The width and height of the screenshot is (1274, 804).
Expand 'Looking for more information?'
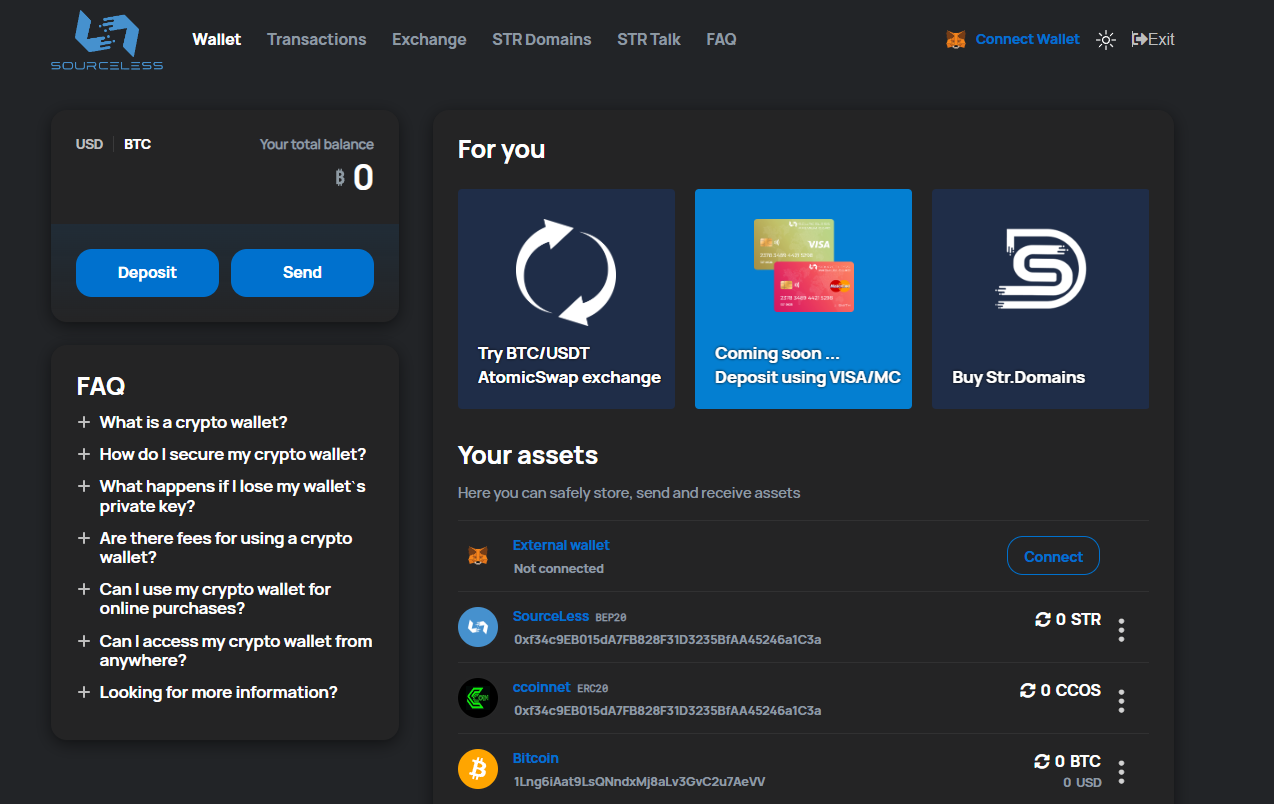208,692
